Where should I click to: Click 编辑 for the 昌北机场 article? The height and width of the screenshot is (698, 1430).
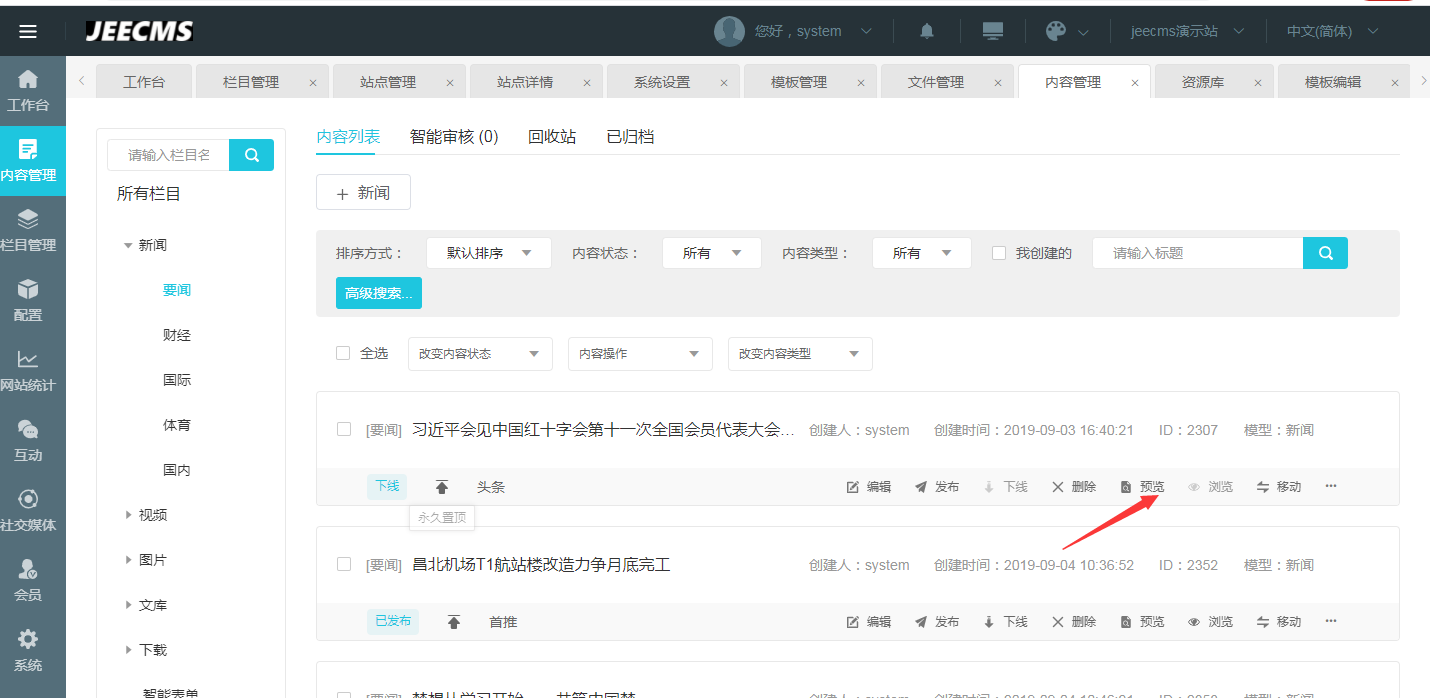[868, 622]
